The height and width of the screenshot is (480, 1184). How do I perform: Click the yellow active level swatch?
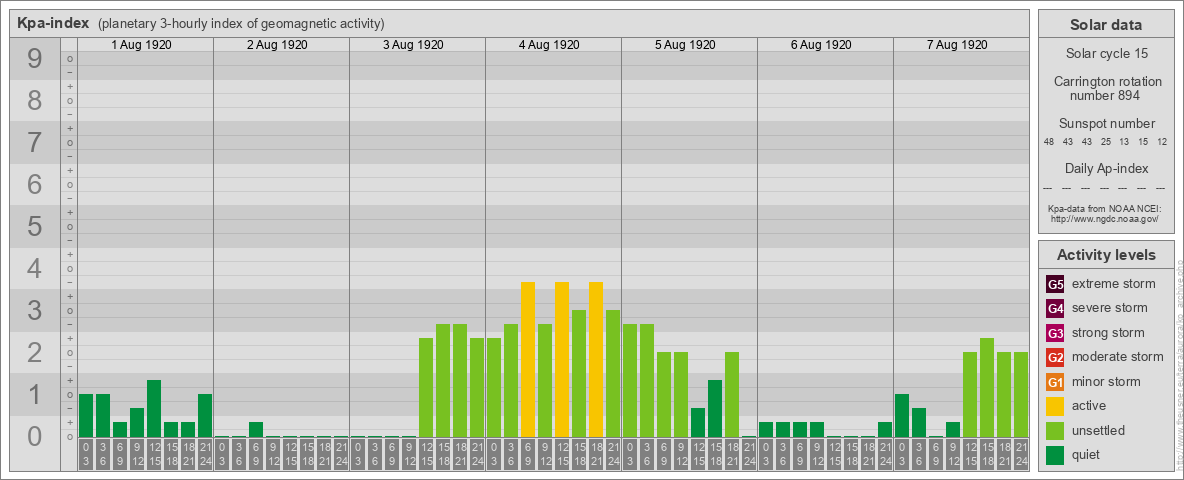tap(1056, 406)
